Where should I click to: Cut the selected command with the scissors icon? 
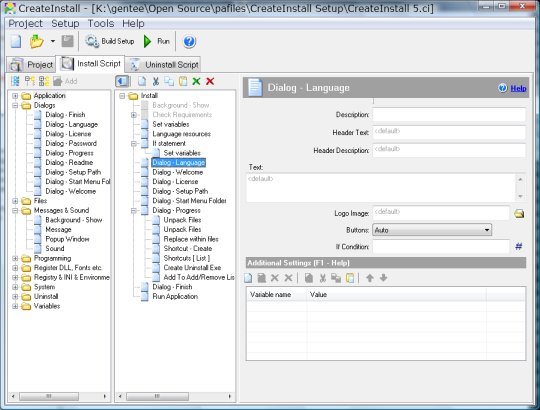pos(156,81)
